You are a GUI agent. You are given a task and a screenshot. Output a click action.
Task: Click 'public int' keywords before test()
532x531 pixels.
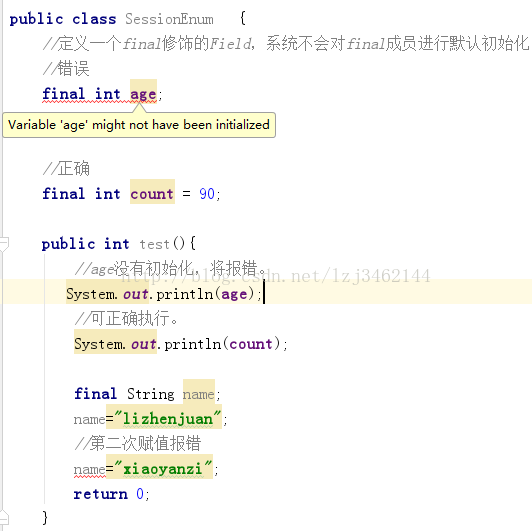click(x=86, y=244)
